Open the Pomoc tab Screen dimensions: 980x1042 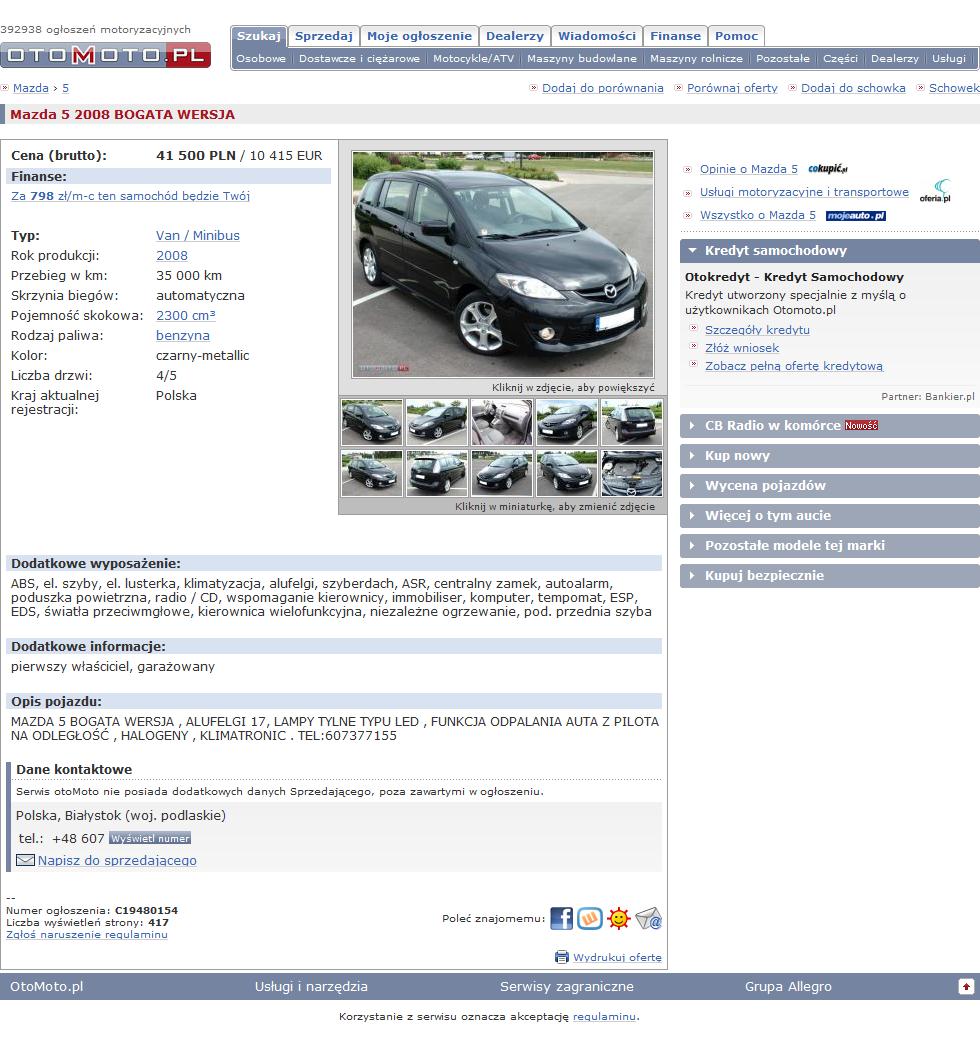[x=736, y=36]
